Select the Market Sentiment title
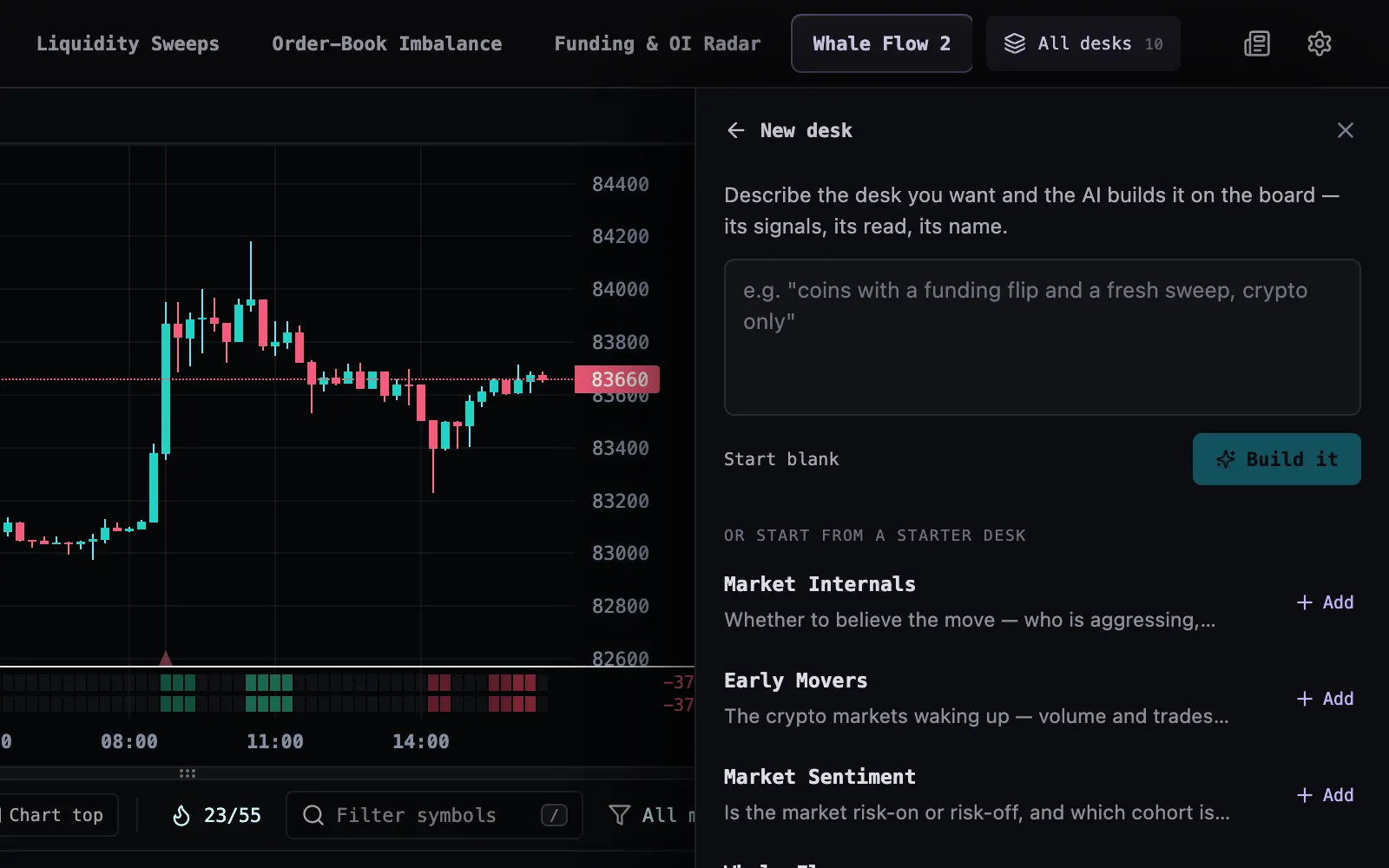The image size is (1389, 868). (820, 777)
